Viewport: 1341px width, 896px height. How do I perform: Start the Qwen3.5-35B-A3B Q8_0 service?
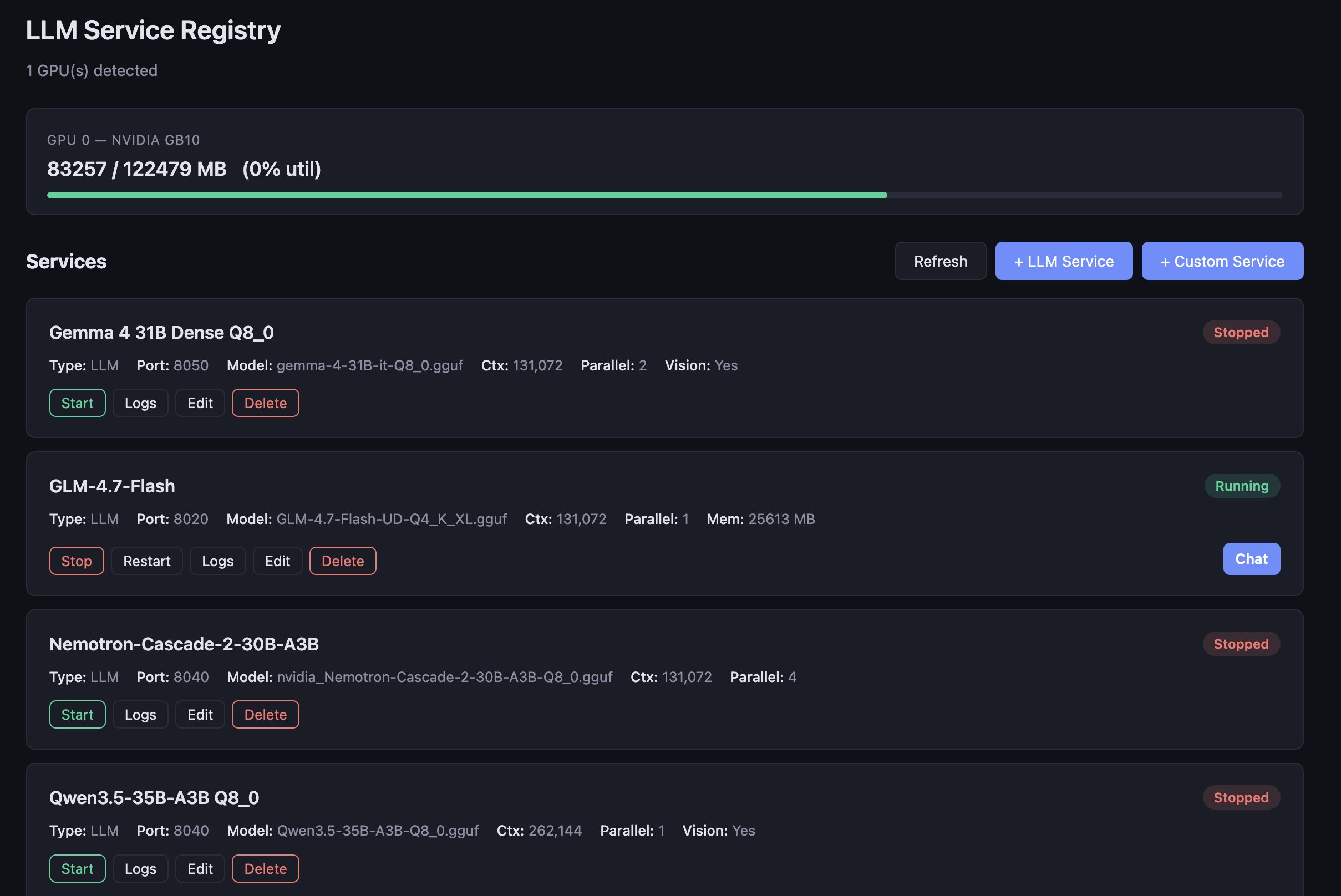point(77,869)
